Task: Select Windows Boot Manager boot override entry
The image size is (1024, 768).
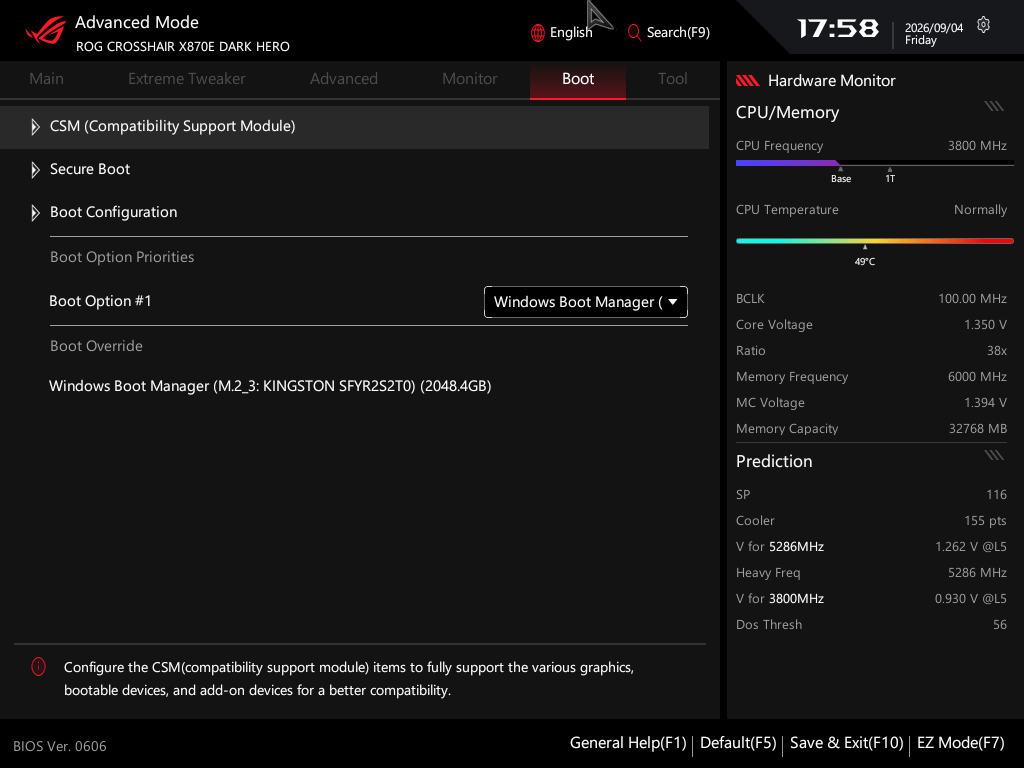Action: (270, 386)
